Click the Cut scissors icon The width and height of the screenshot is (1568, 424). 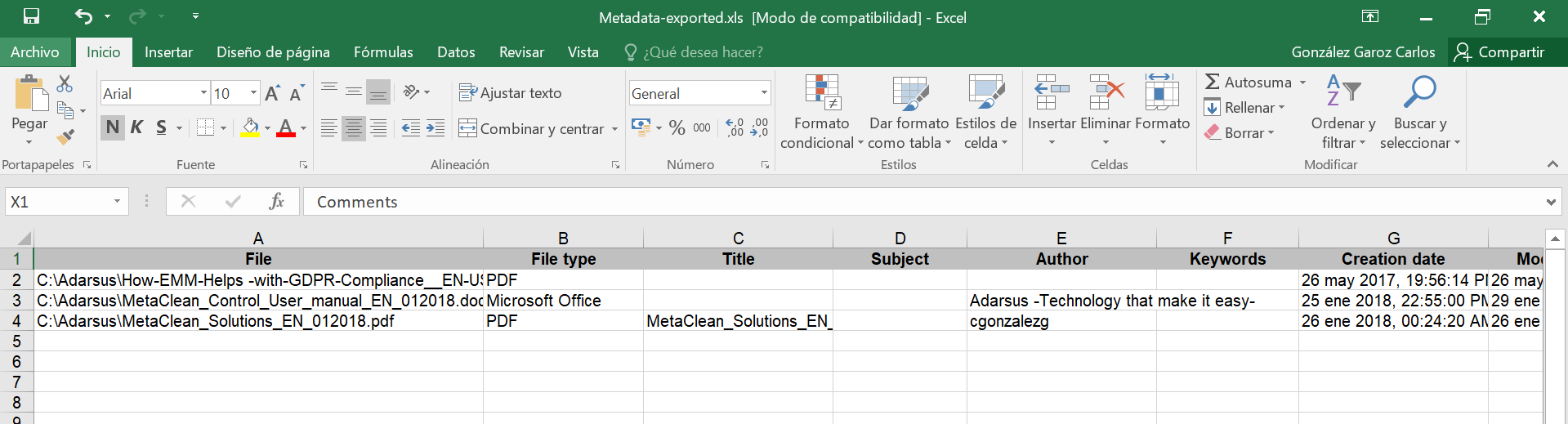65,83
